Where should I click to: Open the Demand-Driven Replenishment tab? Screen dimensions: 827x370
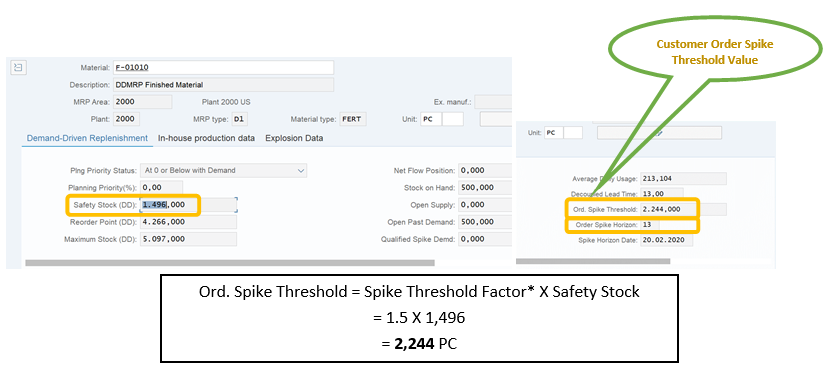click(87, 138)
